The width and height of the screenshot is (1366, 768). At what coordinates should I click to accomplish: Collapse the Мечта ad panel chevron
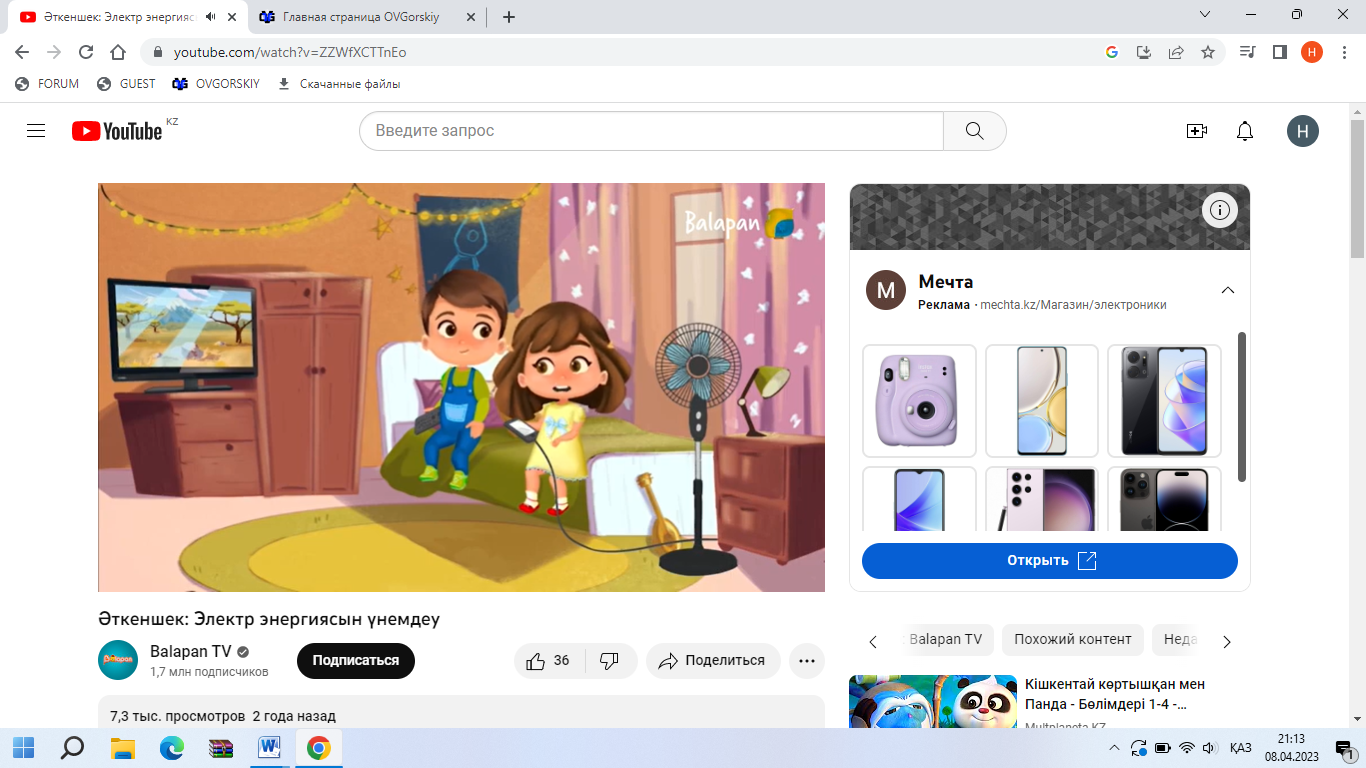1228,290
